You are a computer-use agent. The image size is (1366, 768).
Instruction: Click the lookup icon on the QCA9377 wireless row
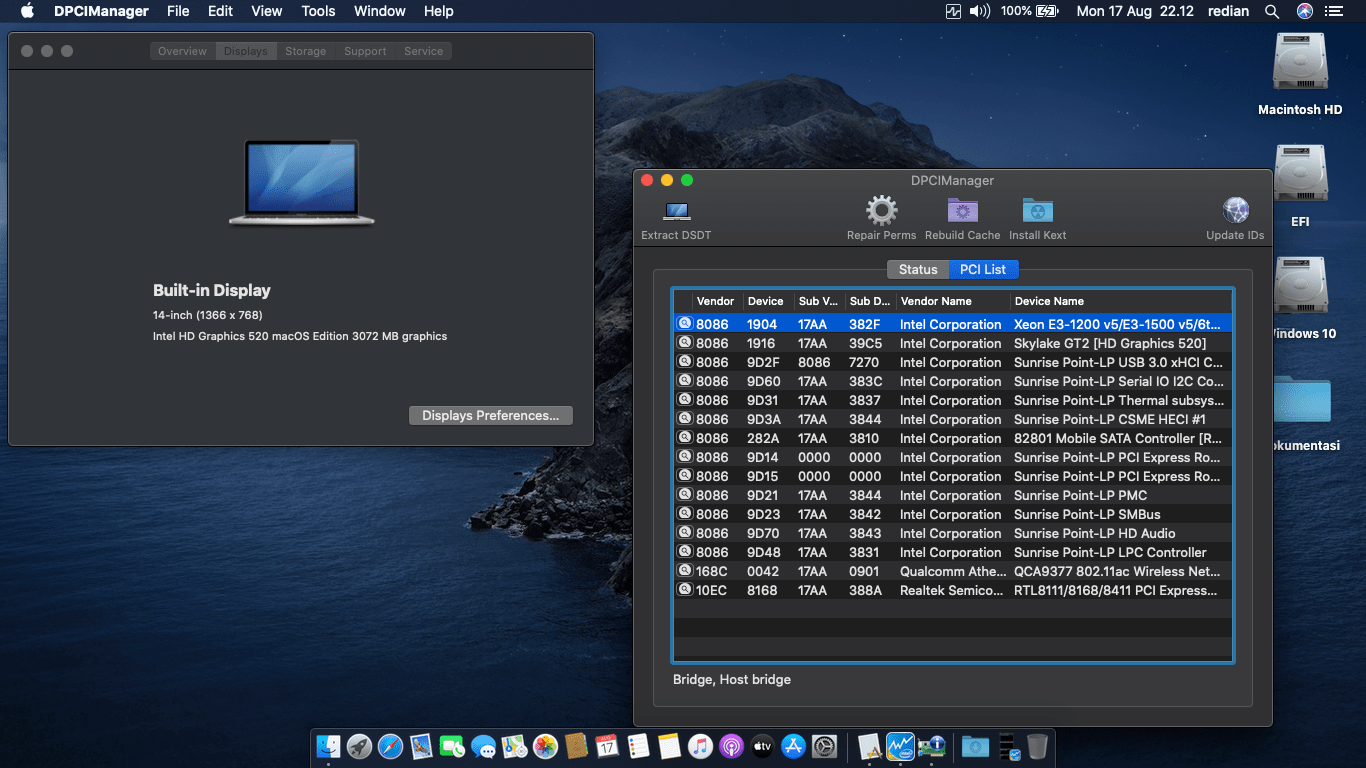[685, 571]
